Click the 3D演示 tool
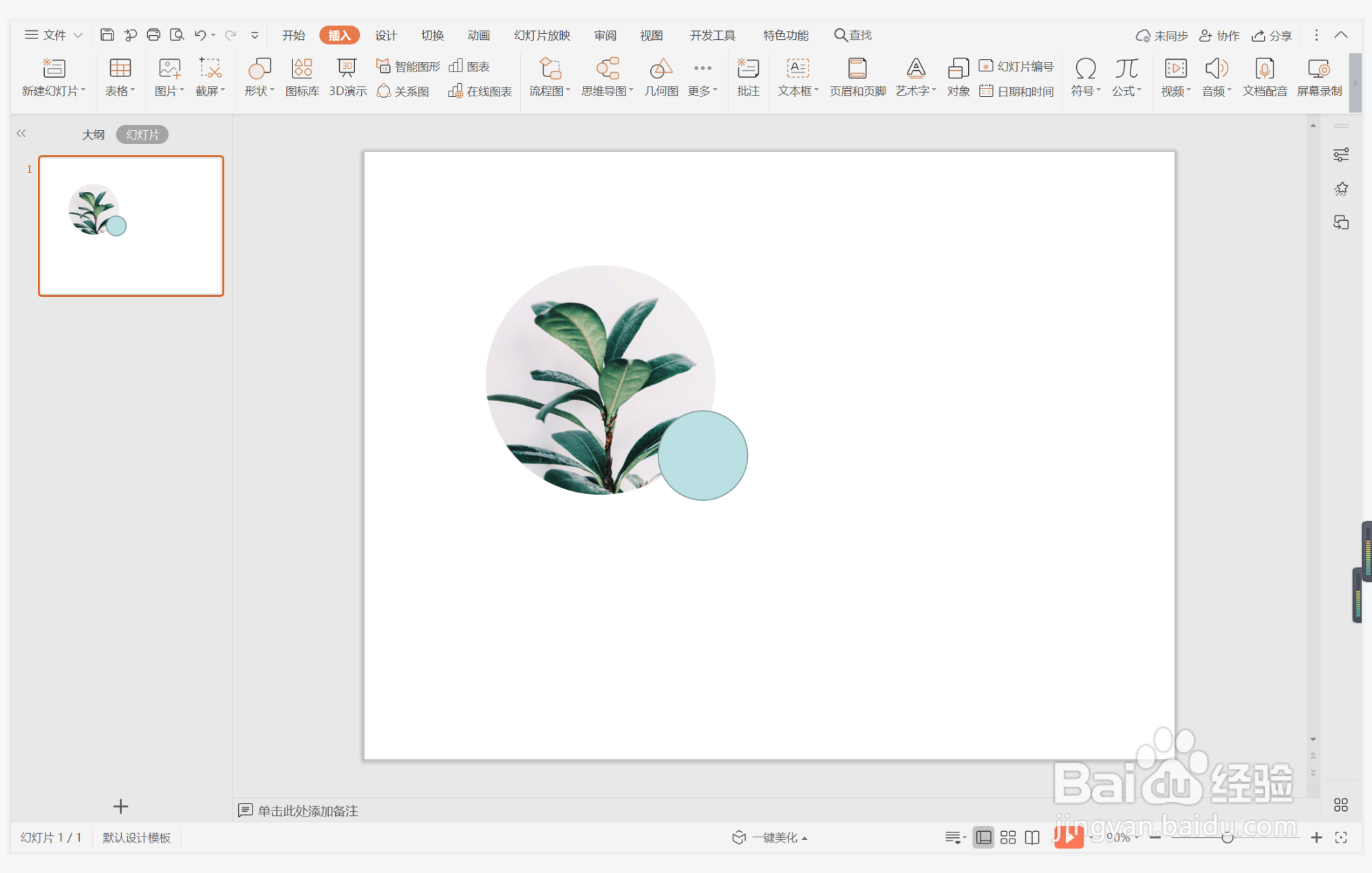The image size is (1372, 873). click(x=347, y=77)
